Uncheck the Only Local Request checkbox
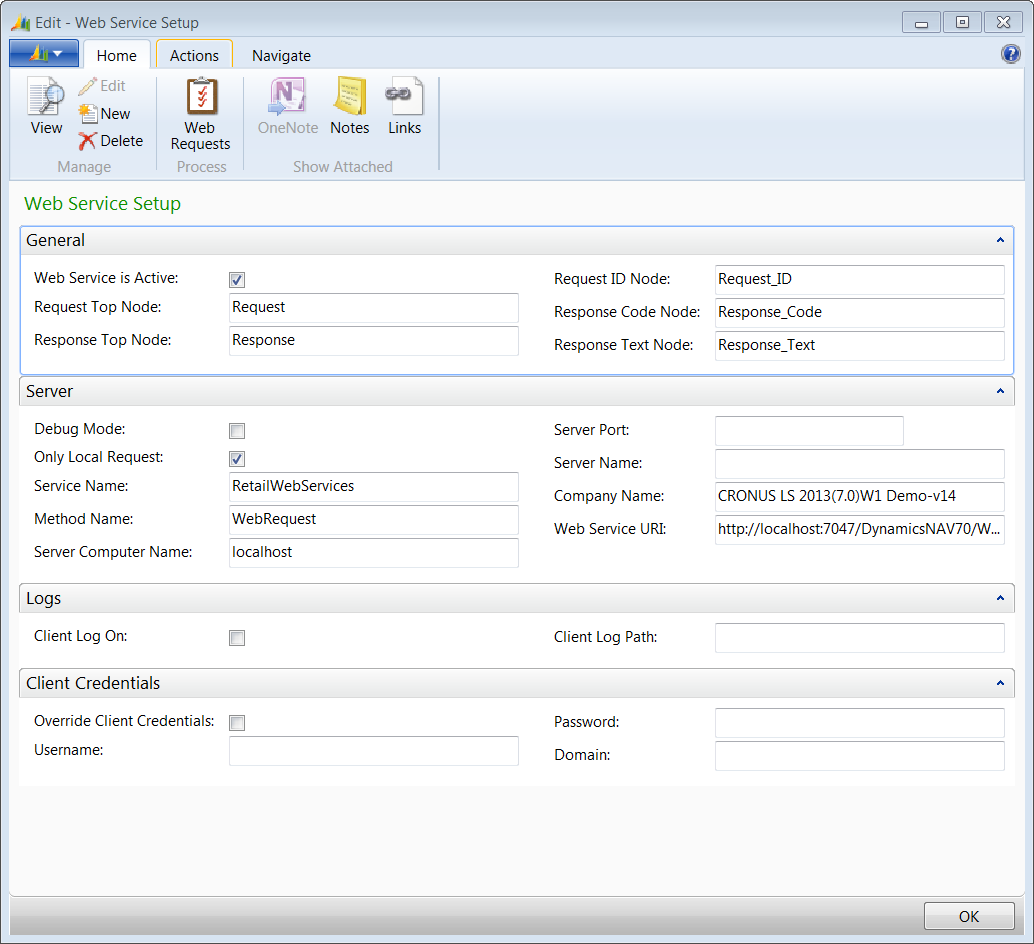Viewport: 1034px width, 944px height. coord(237,459)
